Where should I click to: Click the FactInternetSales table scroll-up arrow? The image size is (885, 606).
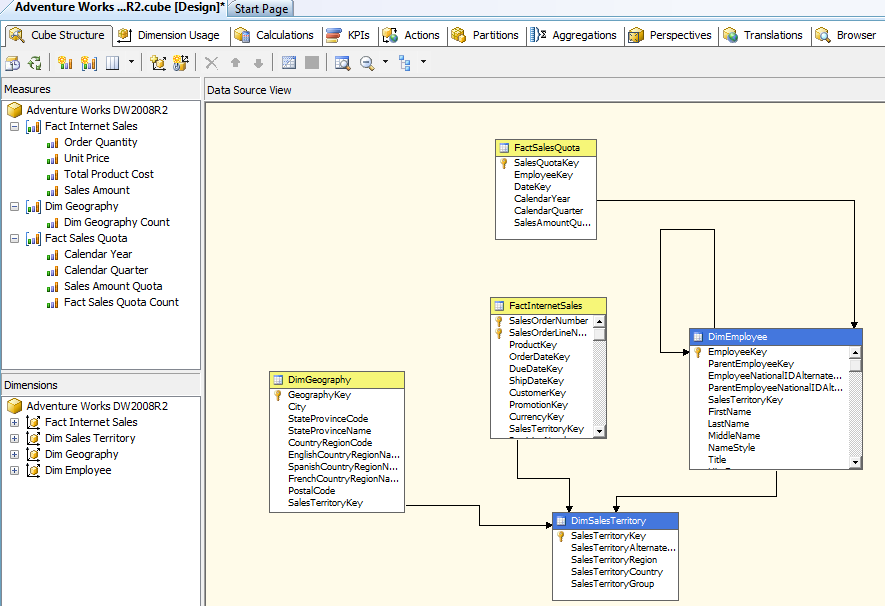pos(599,321)
